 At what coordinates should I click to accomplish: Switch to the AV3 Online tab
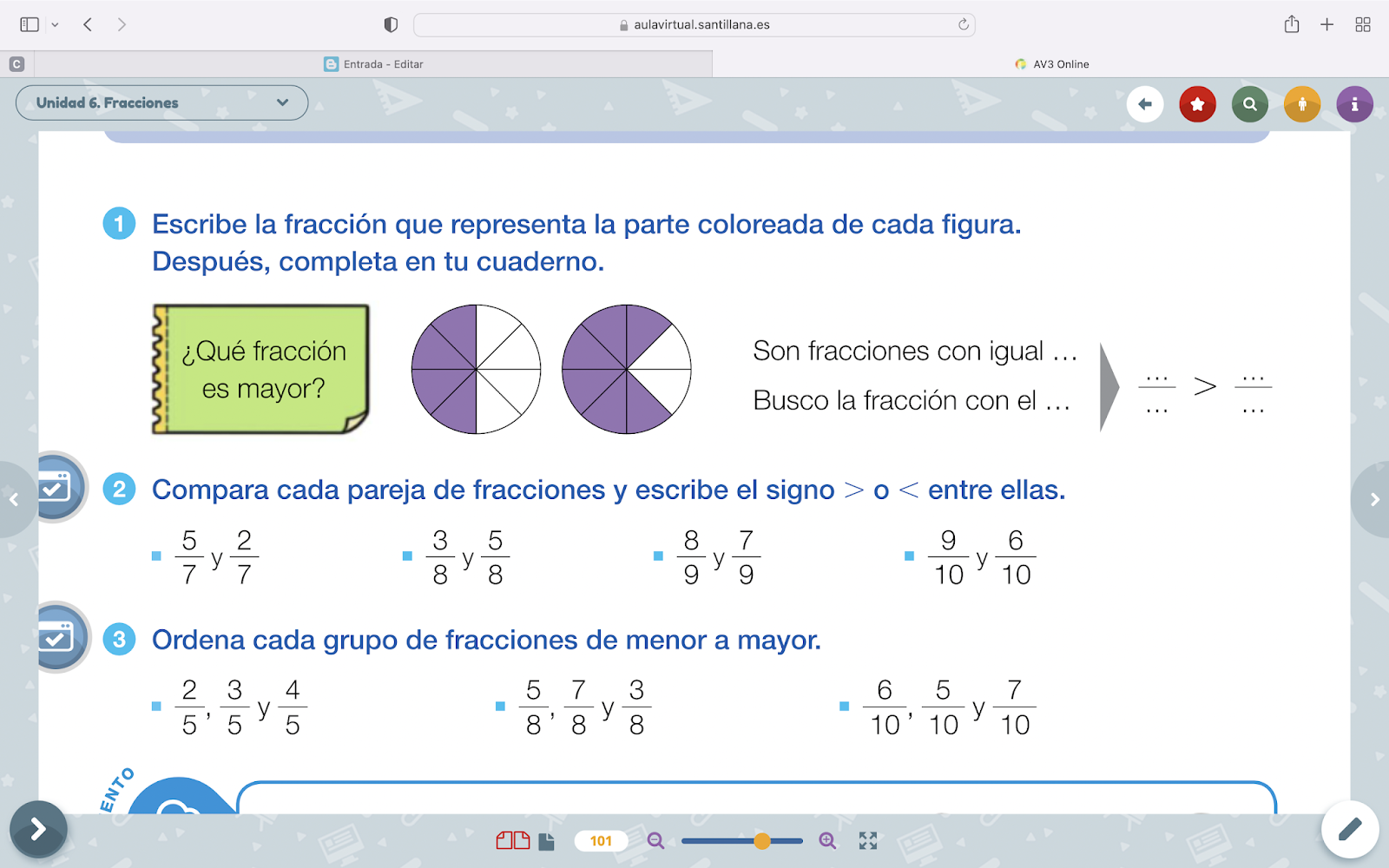point(1050,63)
